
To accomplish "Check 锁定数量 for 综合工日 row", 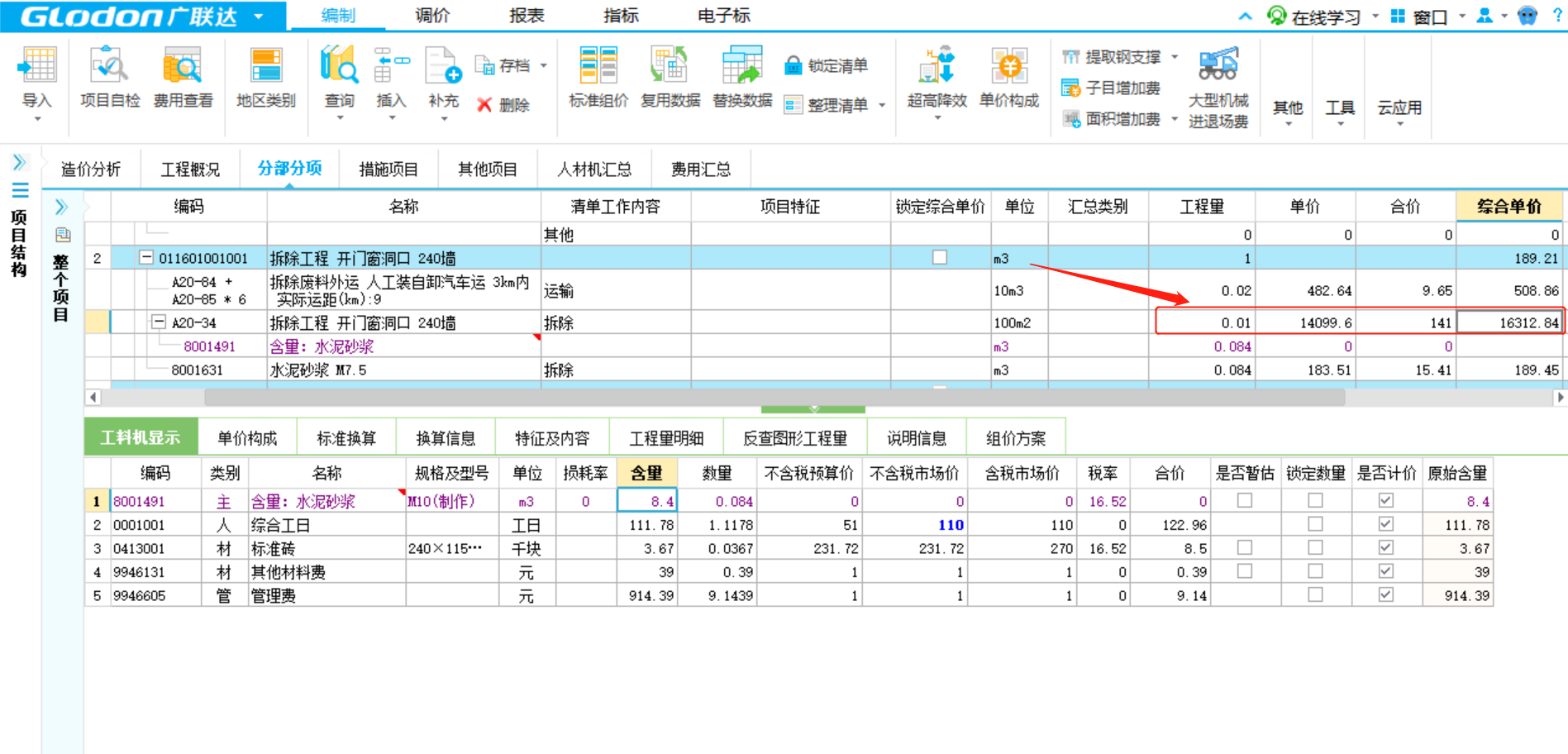I will 1316,524.
